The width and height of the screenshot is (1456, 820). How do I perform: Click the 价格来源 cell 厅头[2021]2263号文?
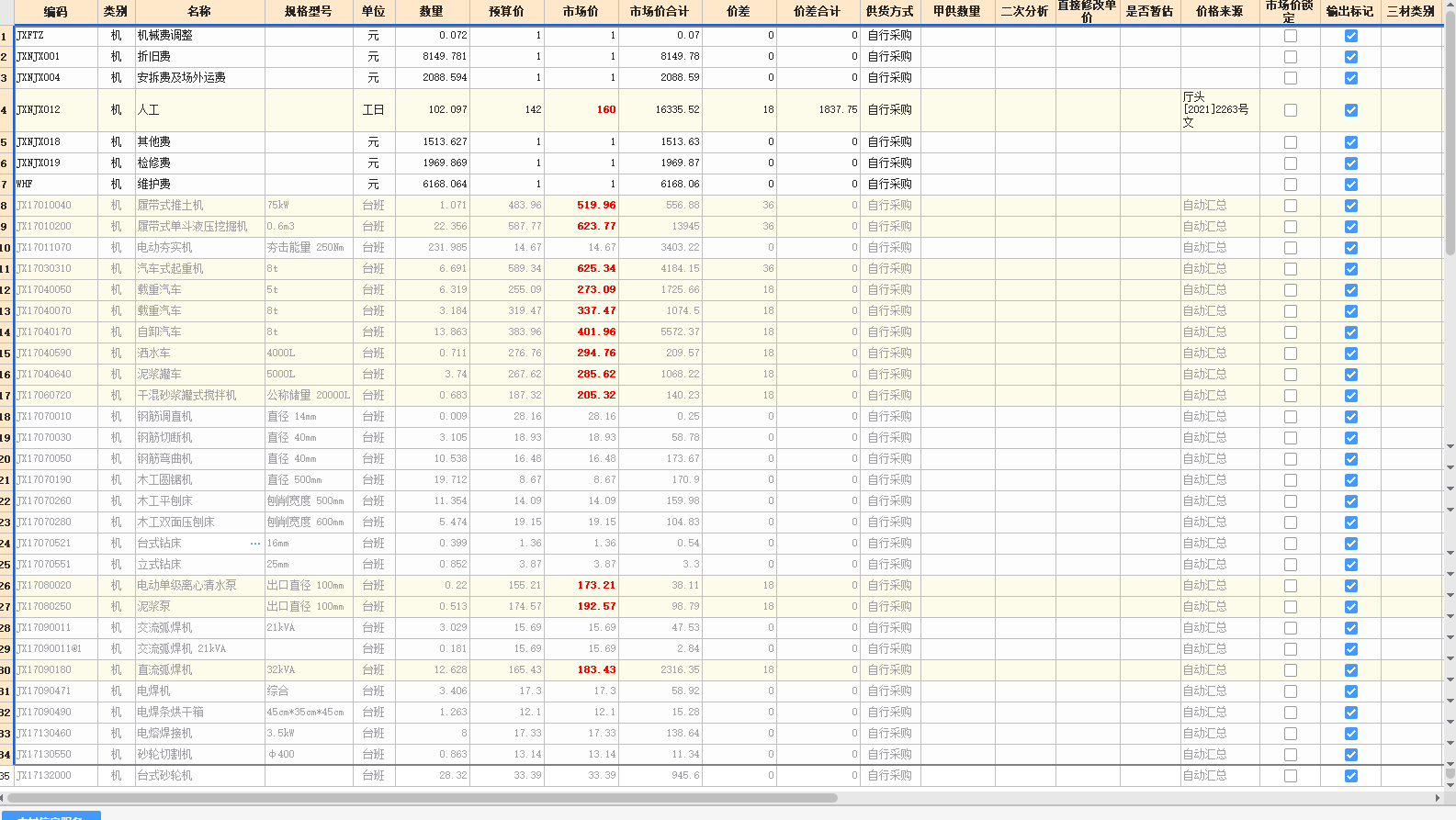point(1220,110)
